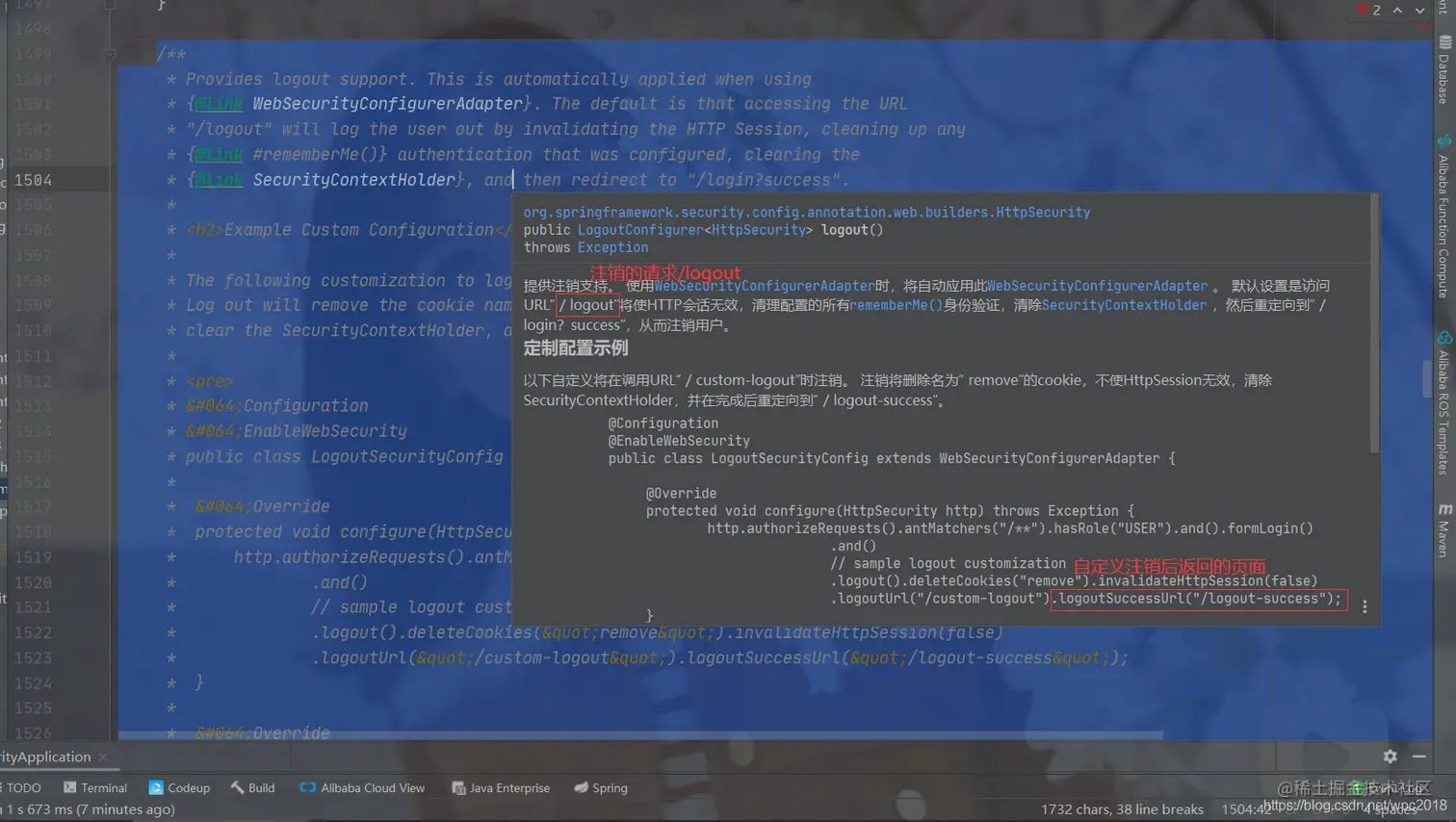The height and width of the screenshot is (822, 1456).
Task: Open the Maven tool window
Action: (x=1443, y=529)
